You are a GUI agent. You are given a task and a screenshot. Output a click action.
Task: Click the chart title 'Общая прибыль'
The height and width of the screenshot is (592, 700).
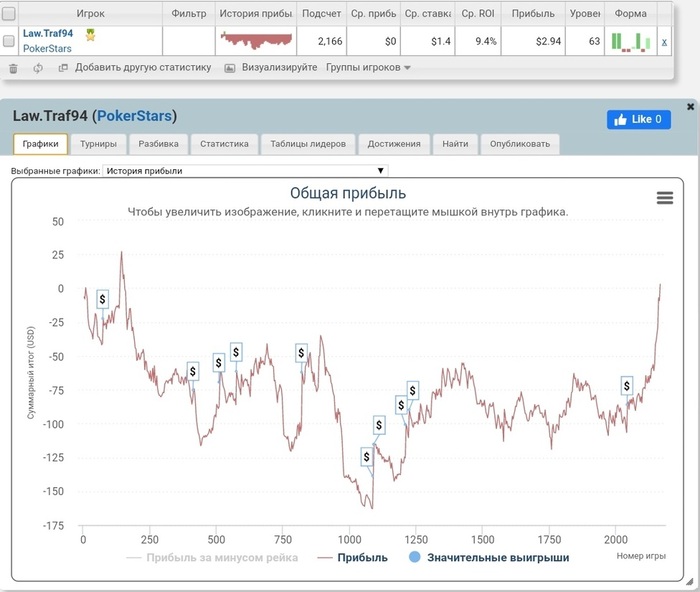click(x=348, y=193)
